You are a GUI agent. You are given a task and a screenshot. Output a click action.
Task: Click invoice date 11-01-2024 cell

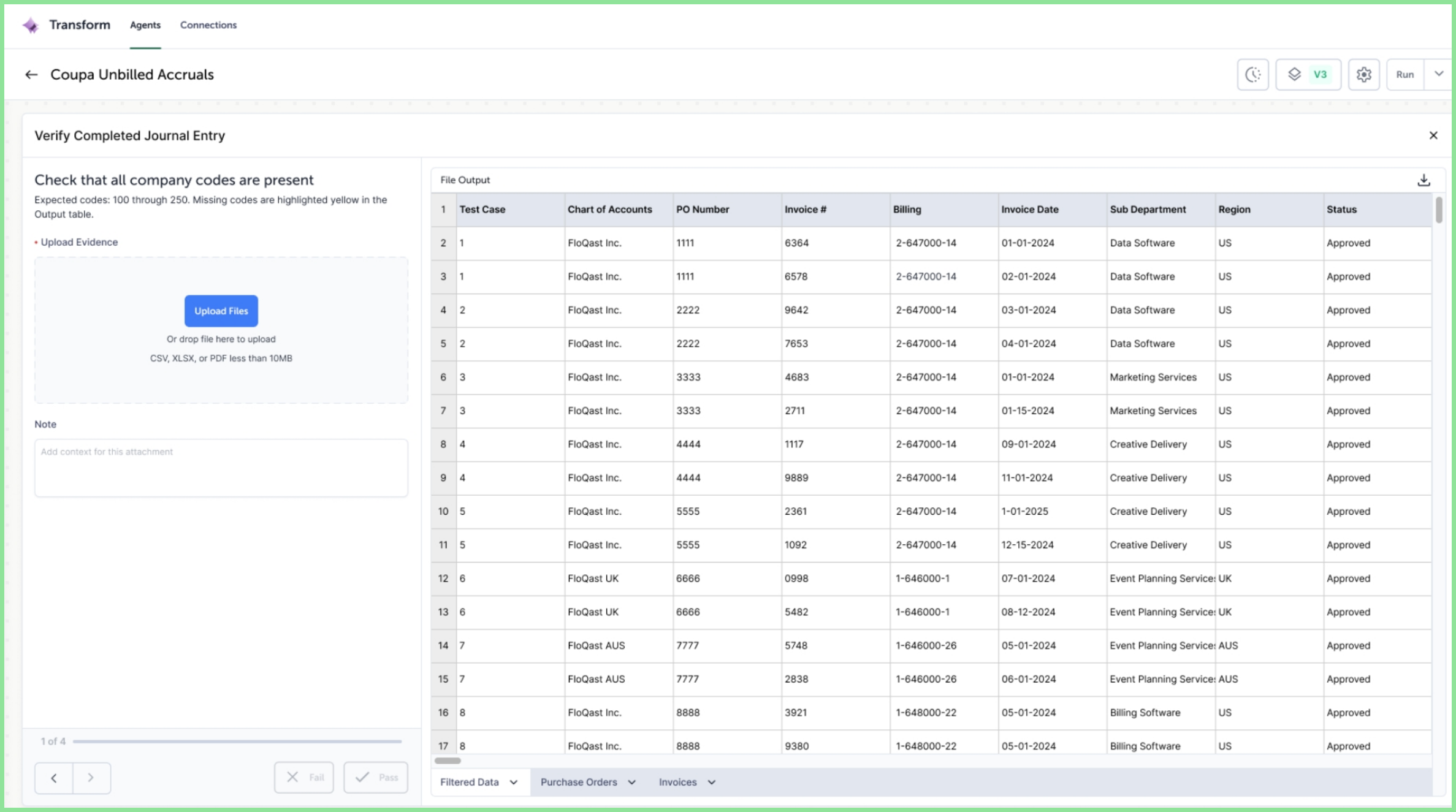1053,478
